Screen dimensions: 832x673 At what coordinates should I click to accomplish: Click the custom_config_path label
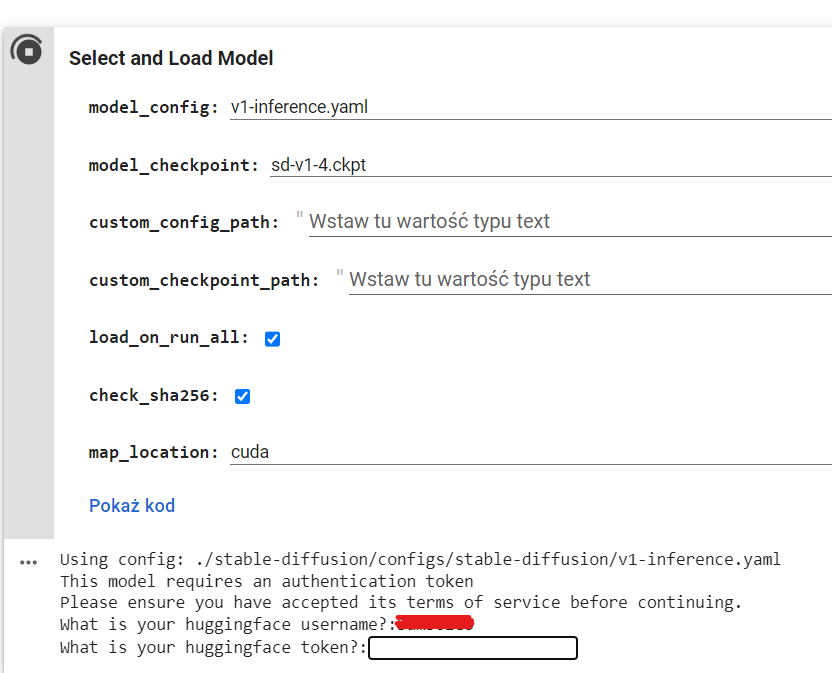tap(184, 222)
